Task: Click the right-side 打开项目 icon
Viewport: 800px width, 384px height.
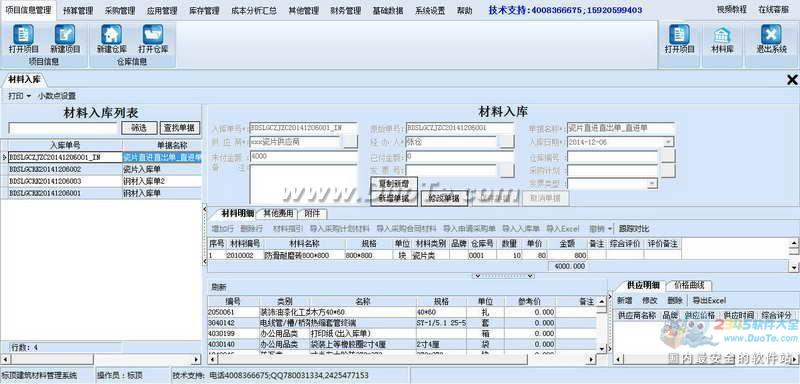Action: (679, 39)
